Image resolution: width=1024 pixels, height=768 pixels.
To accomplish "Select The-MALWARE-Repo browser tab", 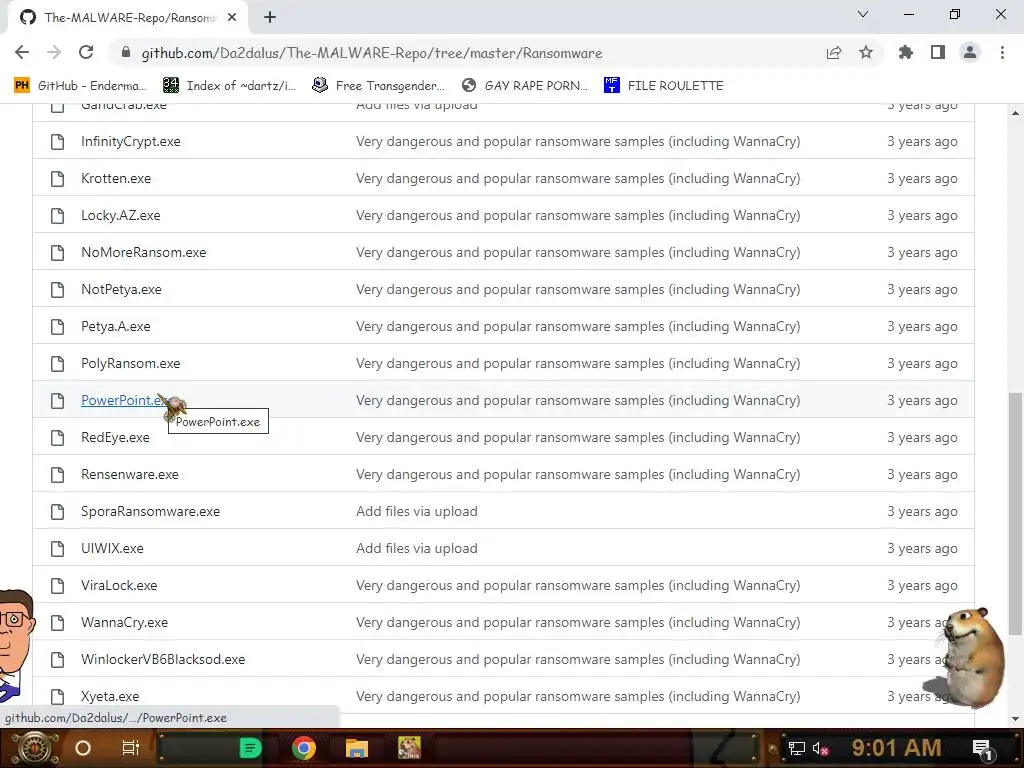I will click(127, 18).
